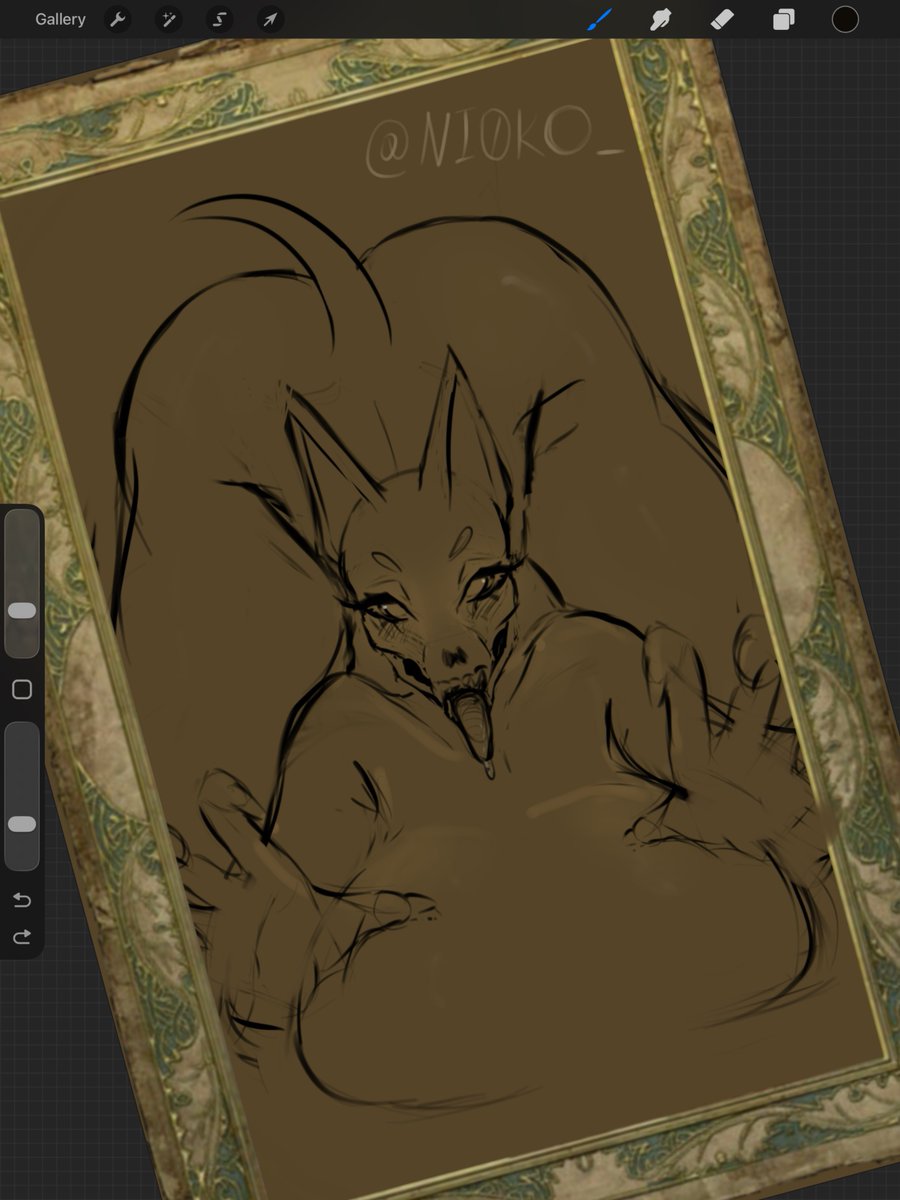Click the brush size slider
Screen dimensions: 900x1200
coord(22,583)
